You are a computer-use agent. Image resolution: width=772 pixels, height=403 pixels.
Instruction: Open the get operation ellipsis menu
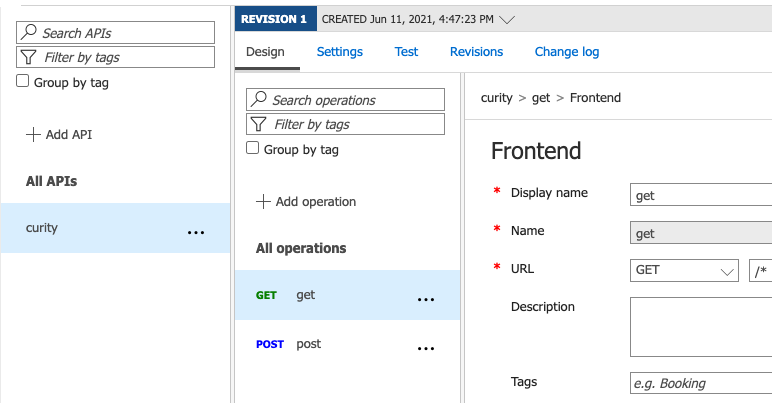(426, 299)
